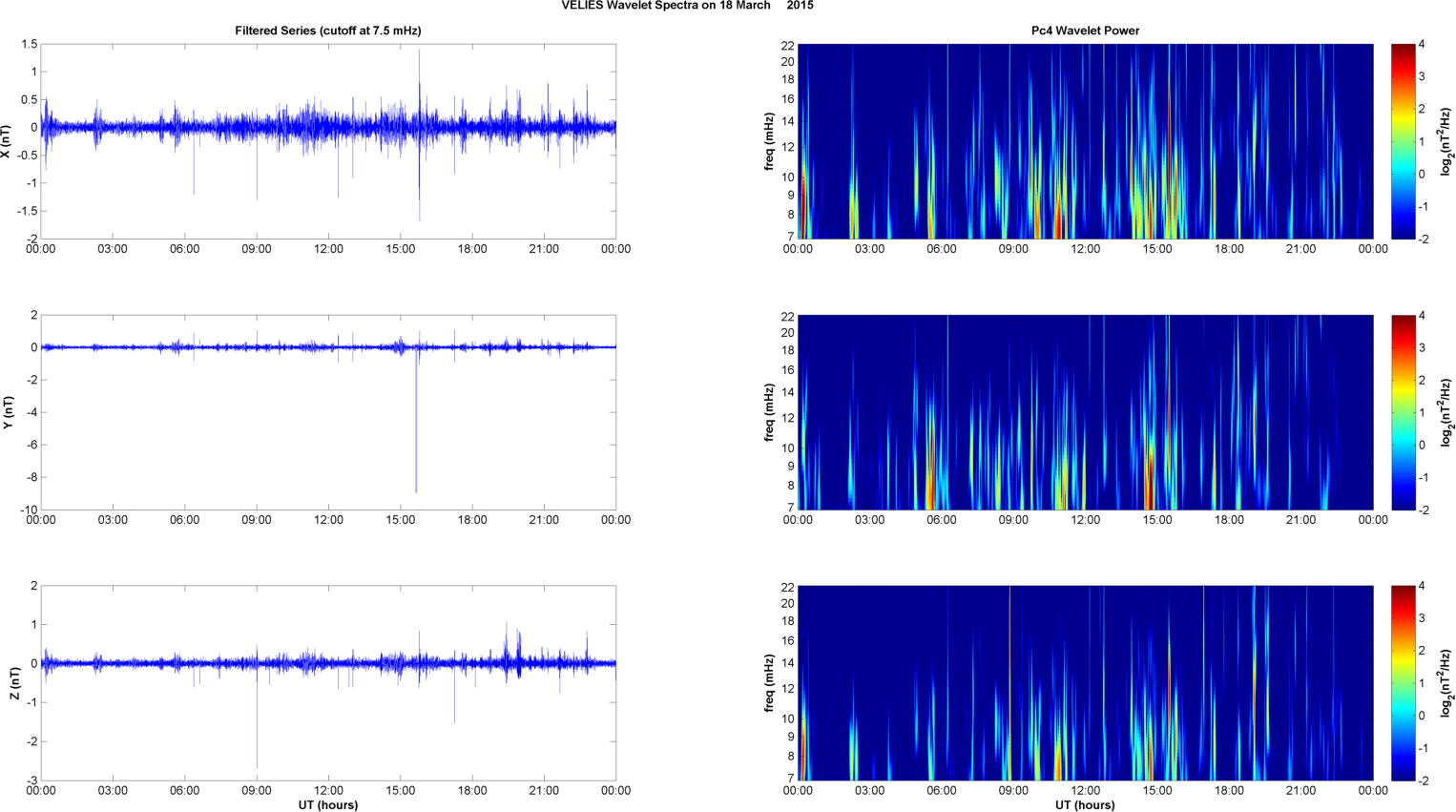Click UT (hours) label under Z time series

click(327, 805)
